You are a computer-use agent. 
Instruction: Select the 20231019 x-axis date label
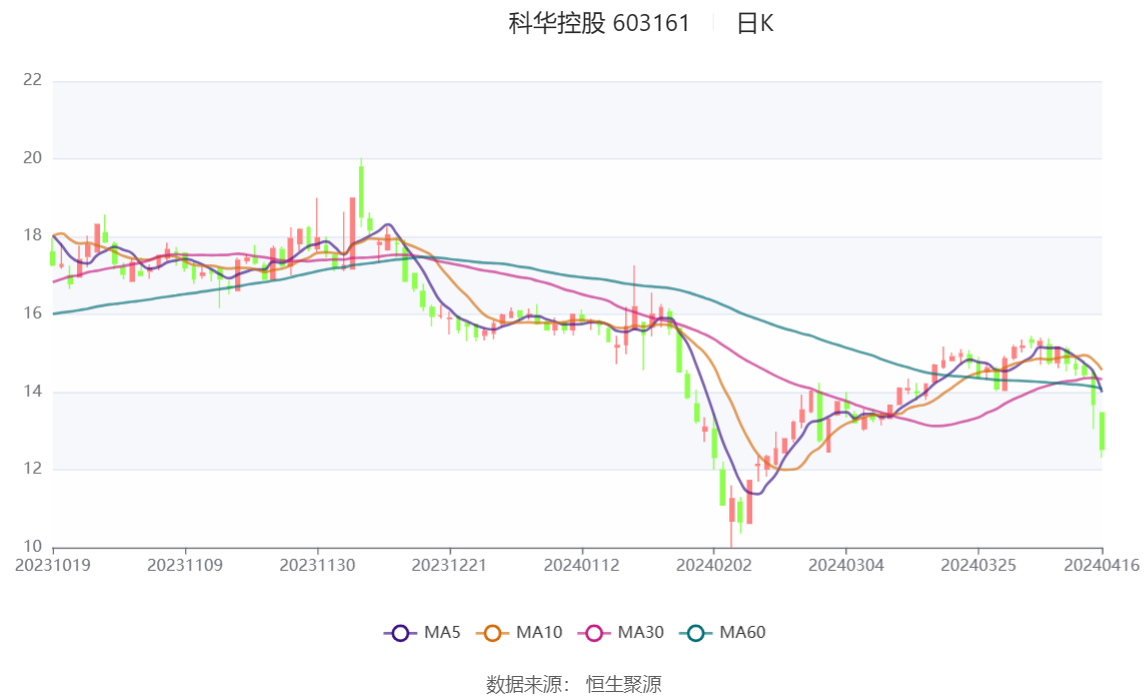[53, 566]
